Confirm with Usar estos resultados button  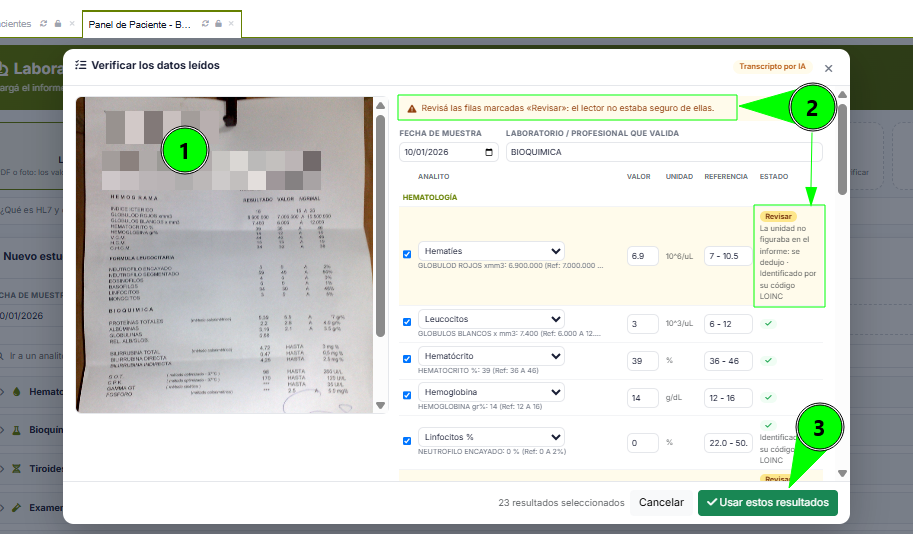point(767,503)
